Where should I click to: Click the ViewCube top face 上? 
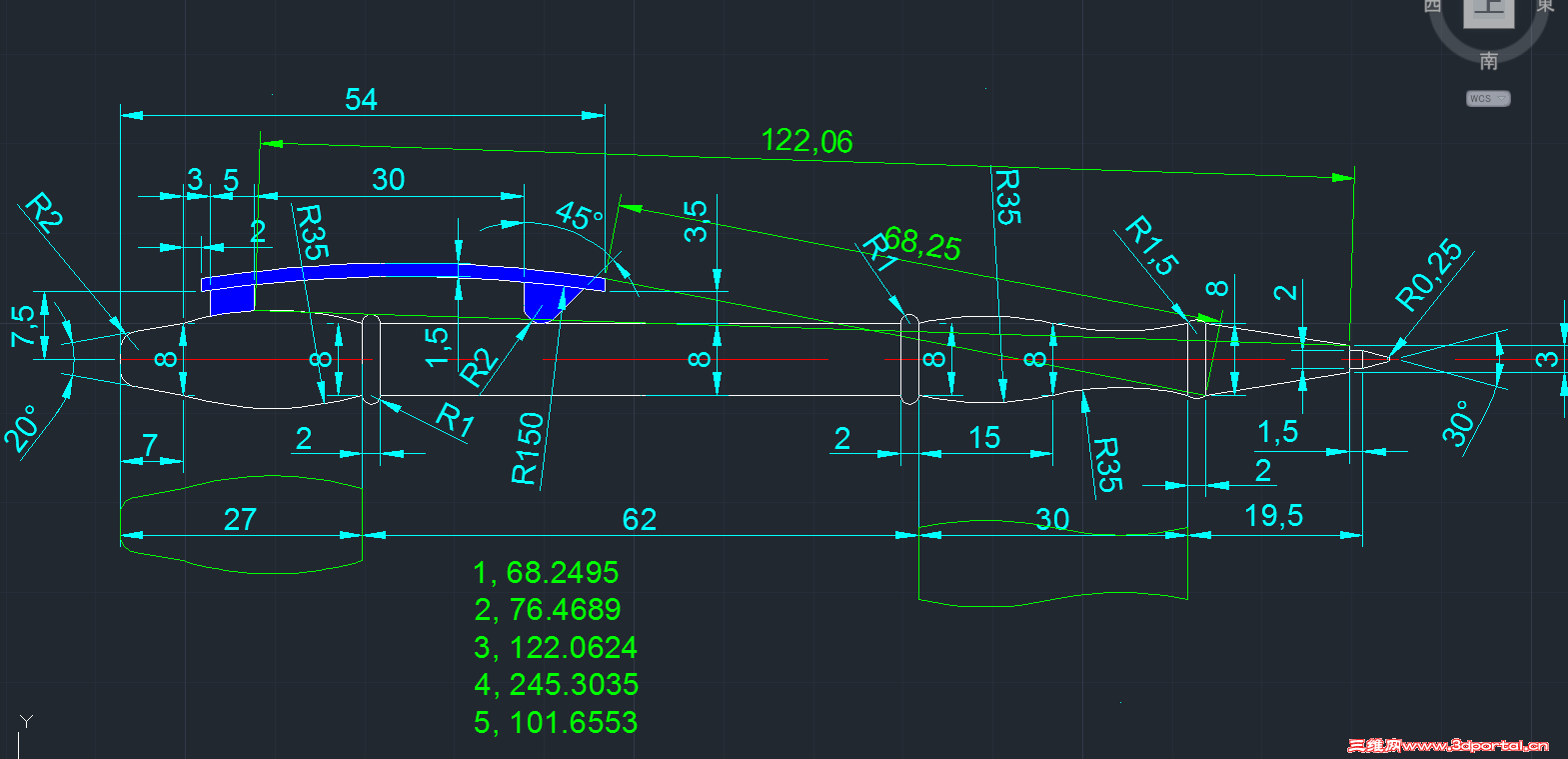(x=1489, y=10)
